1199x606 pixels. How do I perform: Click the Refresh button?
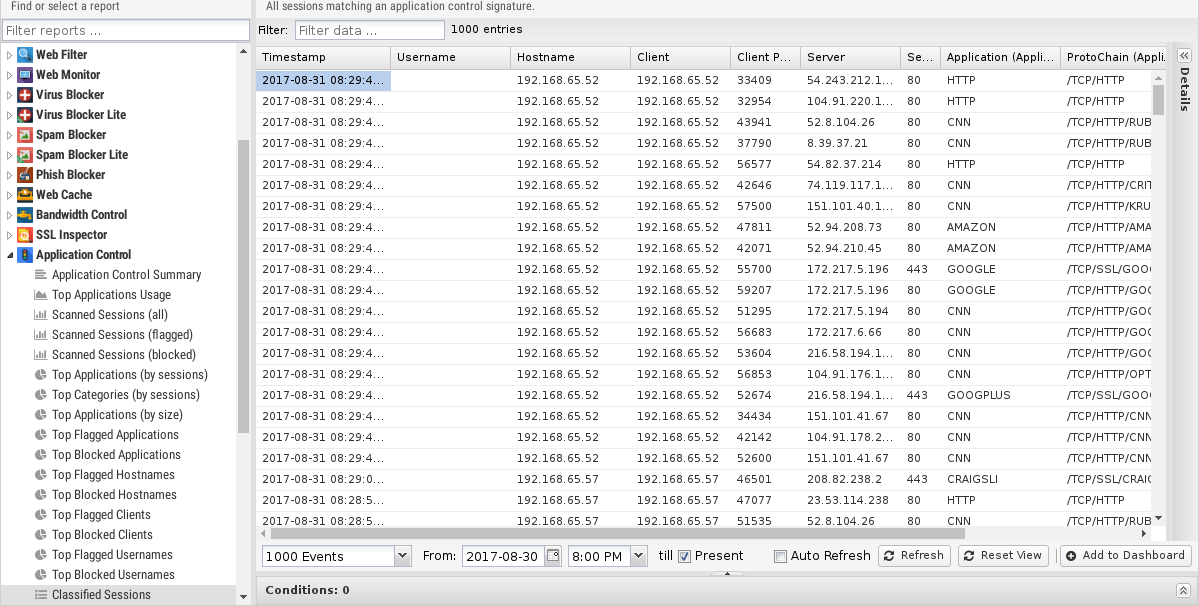click(x=914, y=556)
